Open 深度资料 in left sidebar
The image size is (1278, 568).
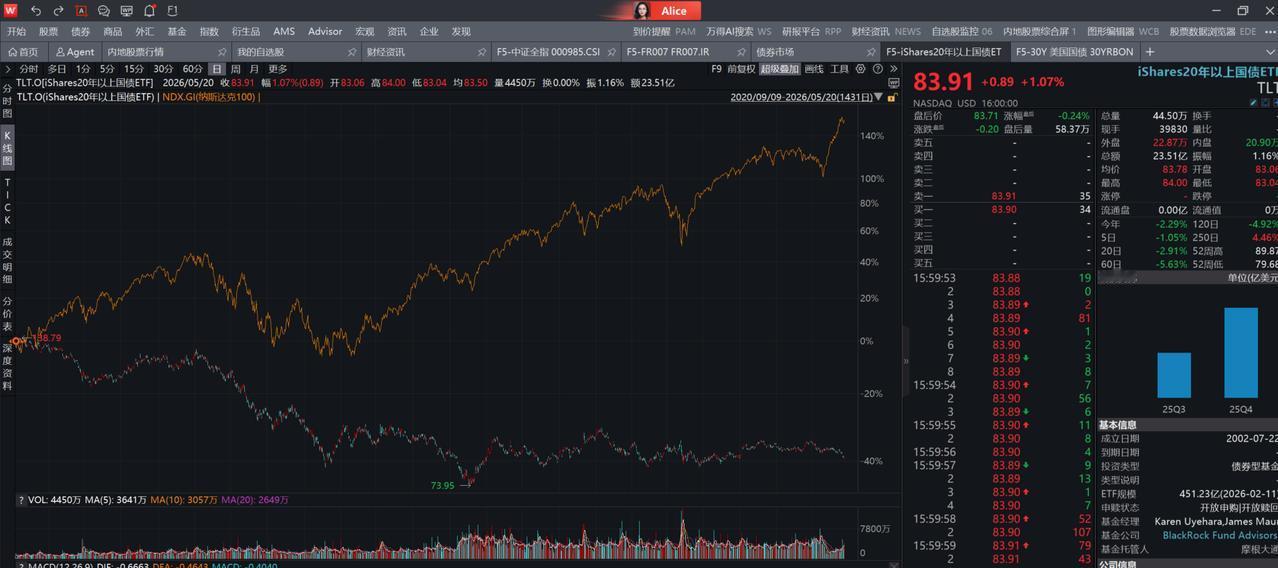tap(7, 367)
